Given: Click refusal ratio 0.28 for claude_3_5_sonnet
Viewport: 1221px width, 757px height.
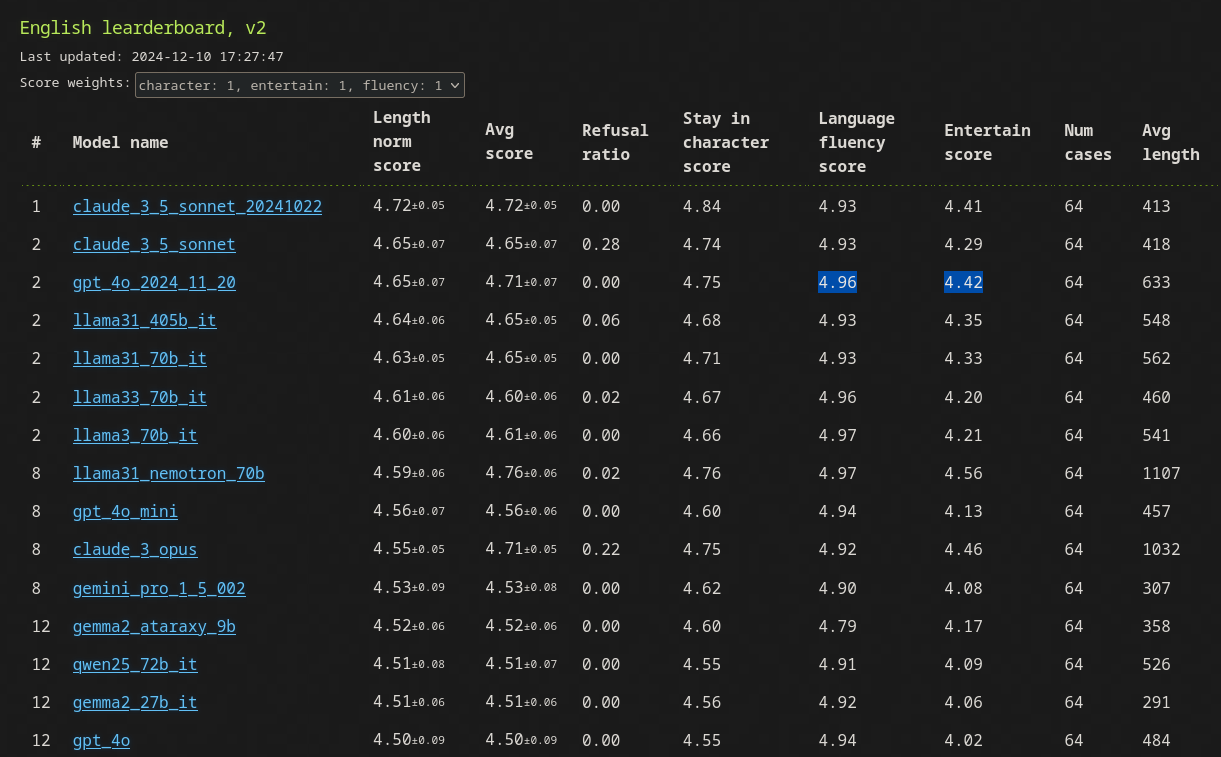Looking at the screenshot, I should pos(601,244).
